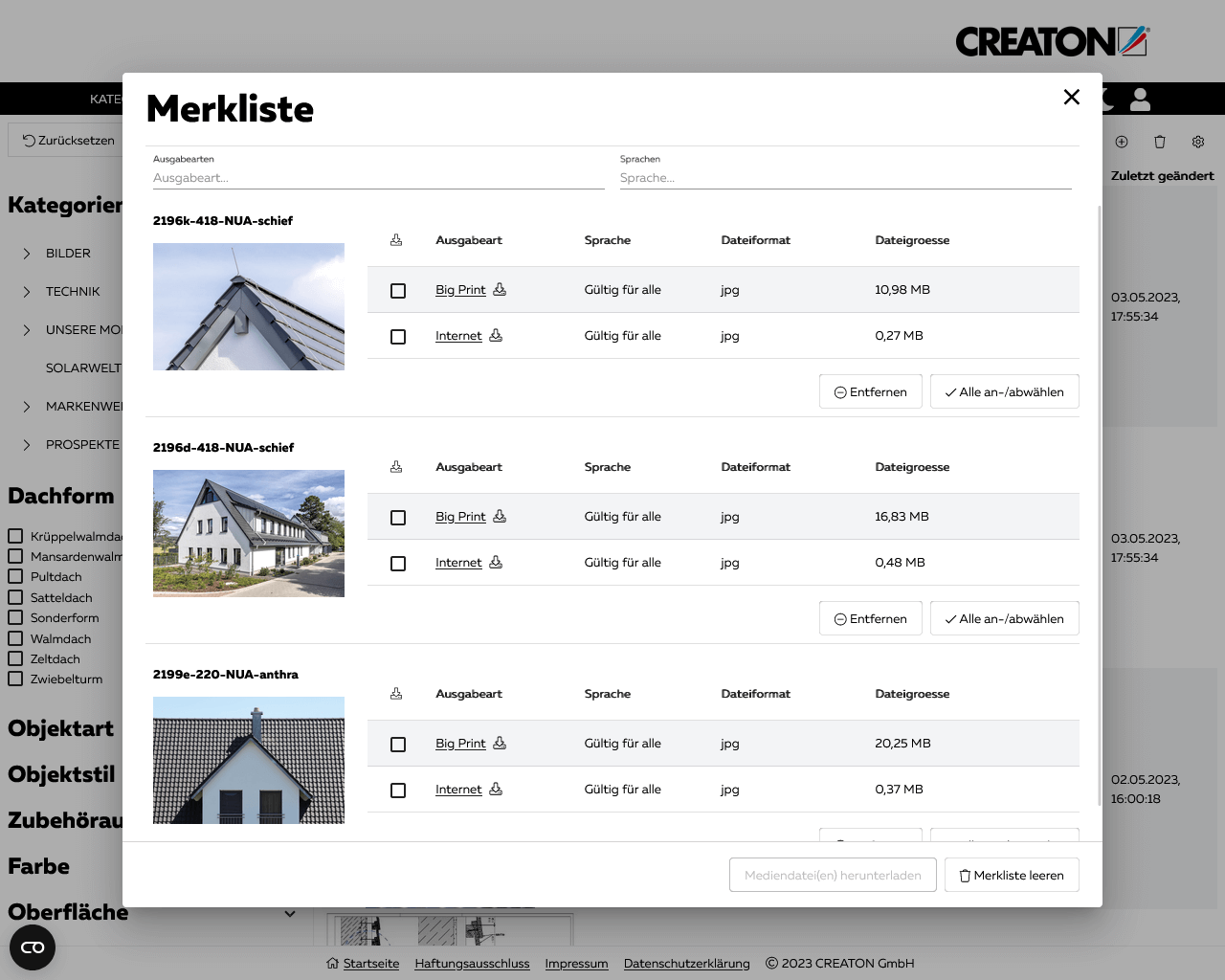The height and width of the screenshot is (980, 1225).
Task: Select all for 2196k-418-NUA-schief via Alle an-/abwählen
Action: (x=1005, y=391)
